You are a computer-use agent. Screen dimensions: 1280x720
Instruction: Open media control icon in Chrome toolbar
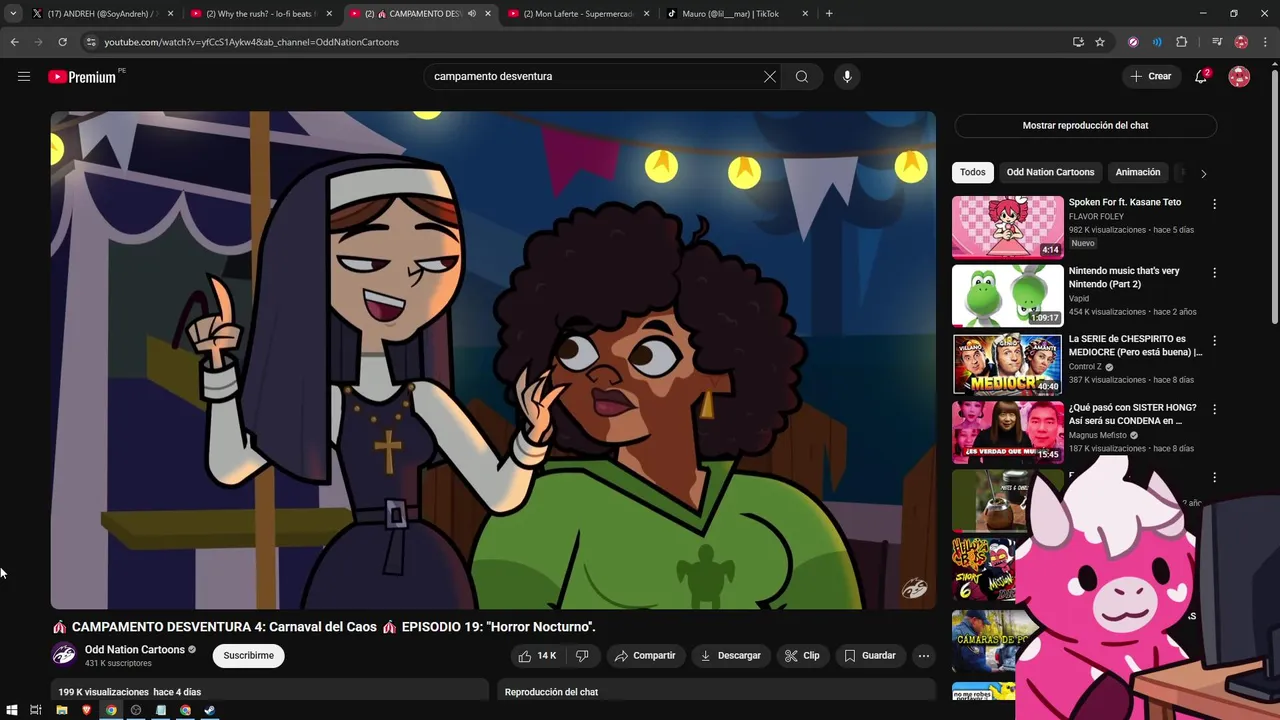pyautogui.click(x=1217, y=42)
